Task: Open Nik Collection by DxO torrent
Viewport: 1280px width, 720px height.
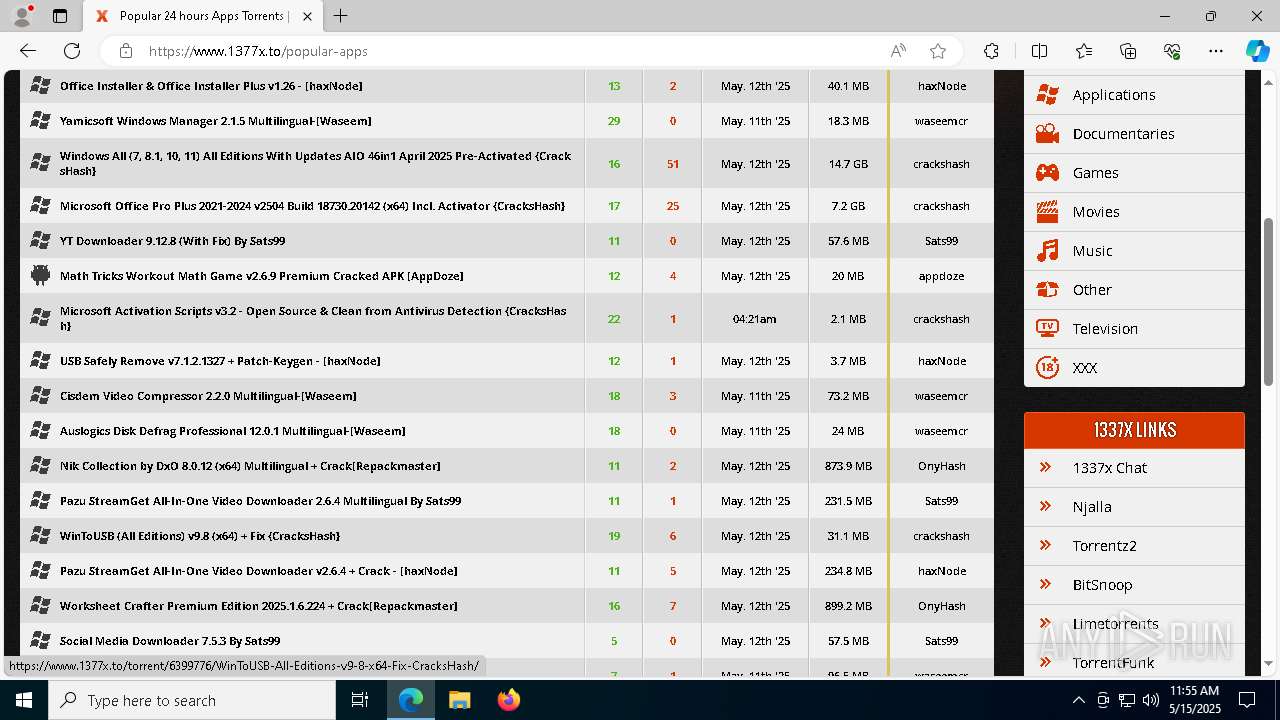Action: (x=250, y=466)
